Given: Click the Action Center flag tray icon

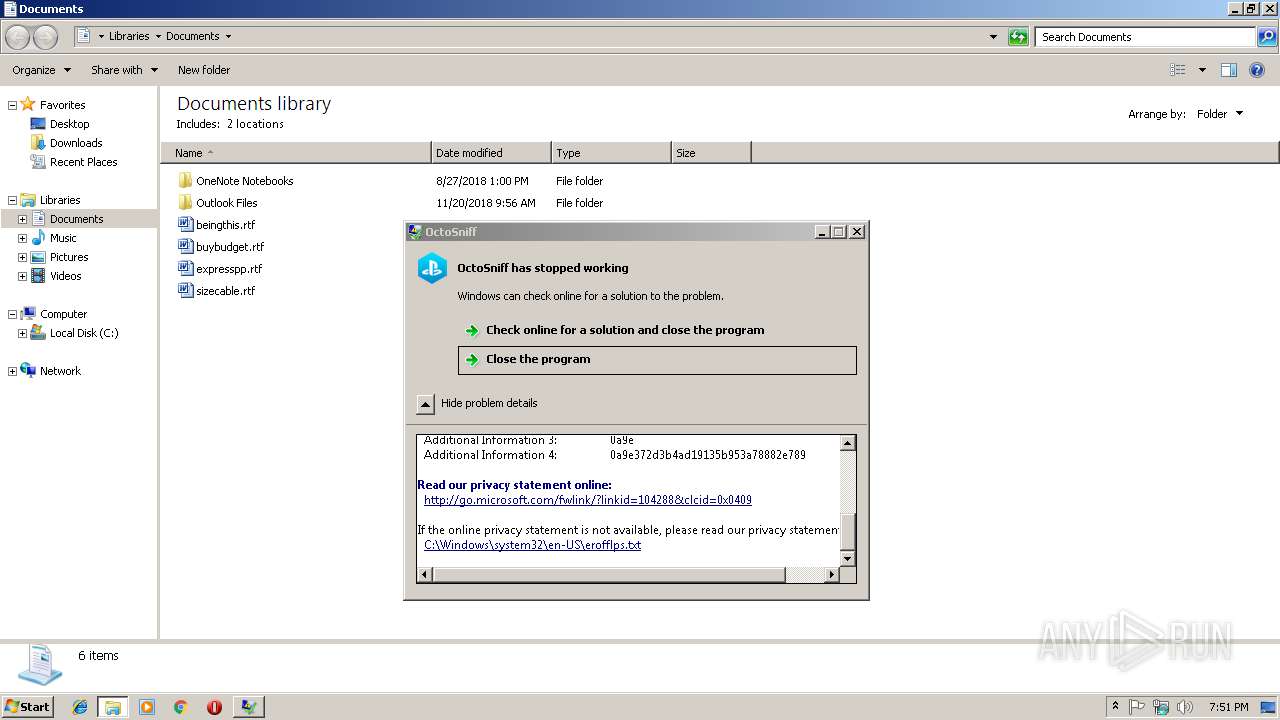Looking at the screenshot, I should (1138, 707).
